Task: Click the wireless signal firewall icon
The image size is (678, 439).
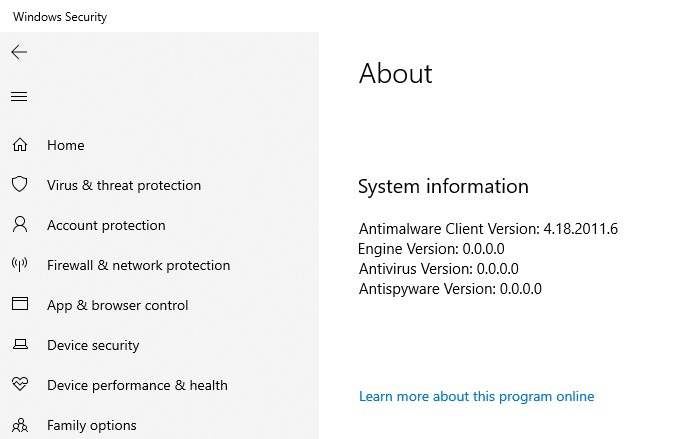Action: click(x=19, y=265)
